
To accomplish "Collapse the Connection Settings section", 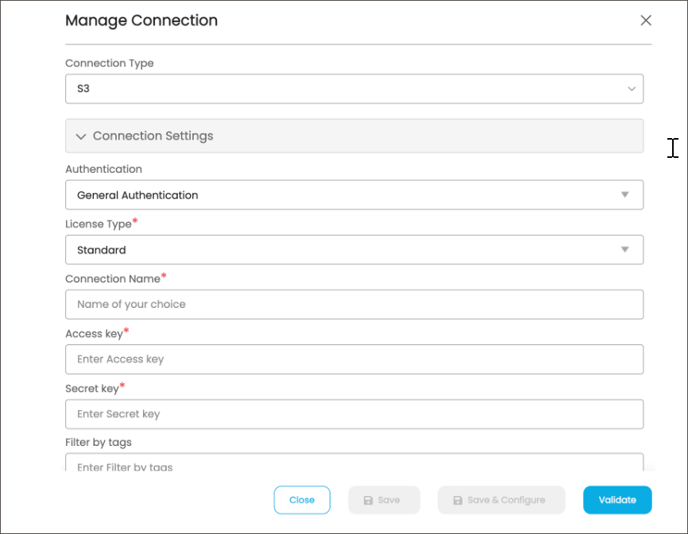I will pyautogui.click(x=354, y=136).
